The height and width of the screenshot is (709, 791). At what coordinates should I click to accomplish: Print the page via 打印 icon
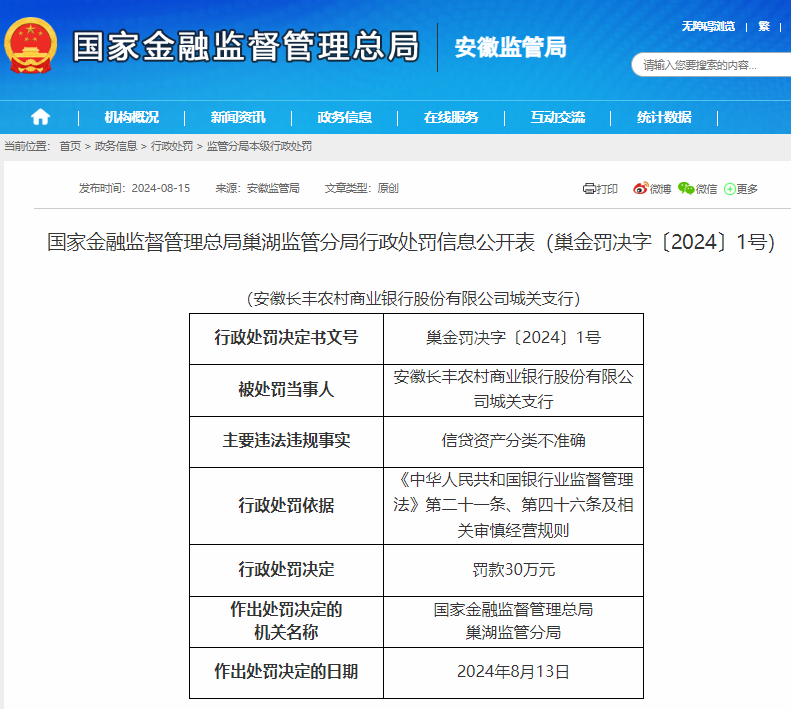[x=600, y=188]
